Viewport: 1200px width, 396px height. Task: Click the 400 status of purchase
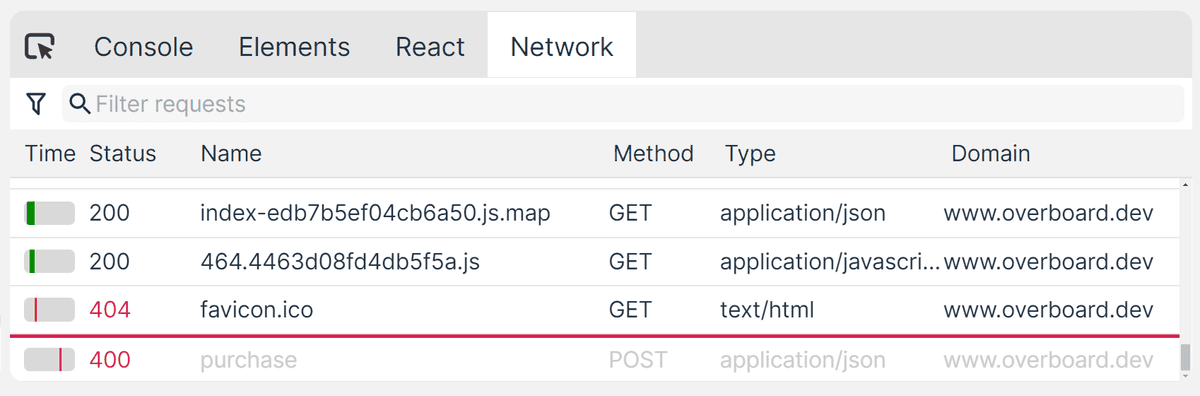pyautogui.click(x=110, y=359)
